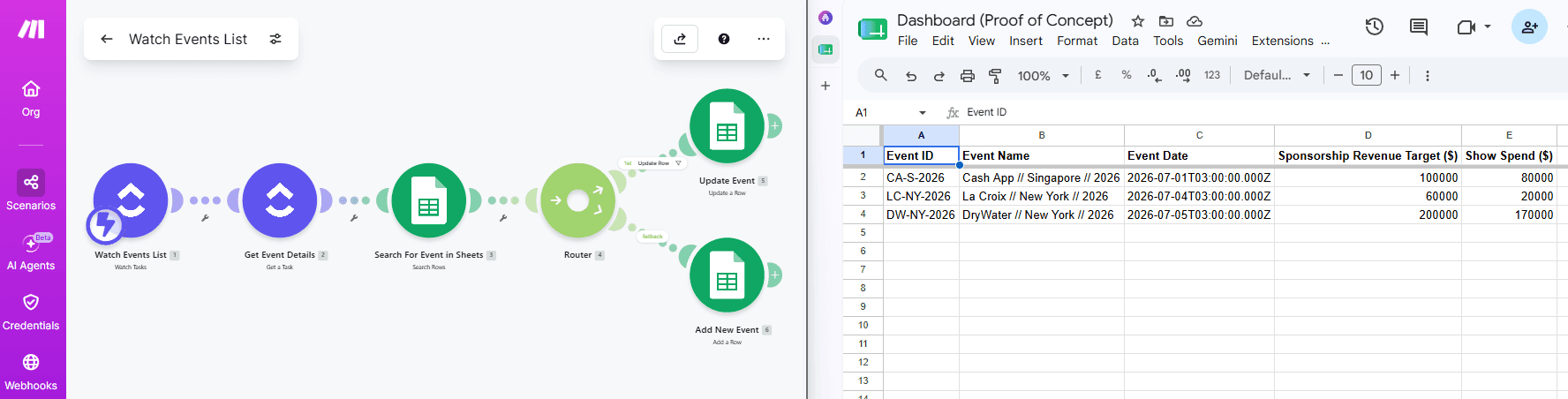This screenshot has width=1568, height=399.
Task: Open the Default font dropdown
Action: pos(1277,75)
